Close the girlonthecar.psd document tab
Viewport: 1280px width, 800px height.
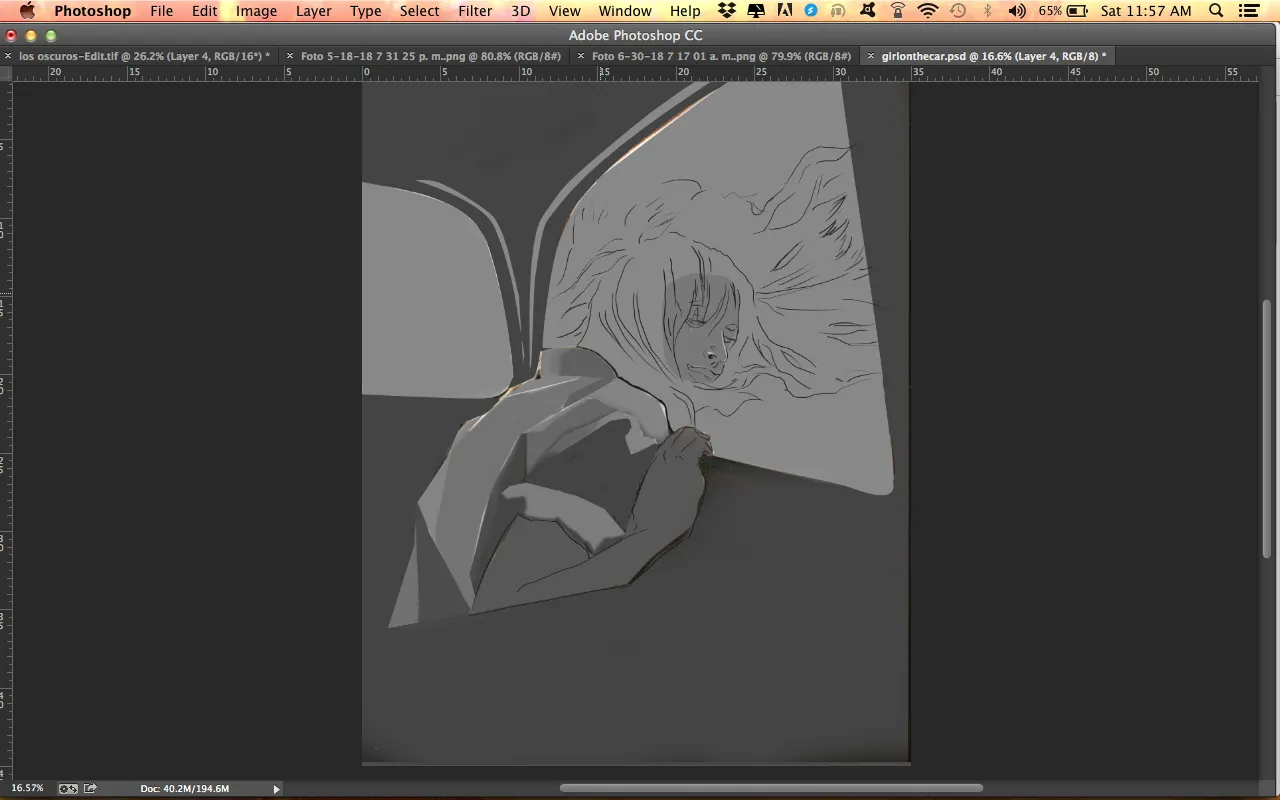click(x=871, y=57)
